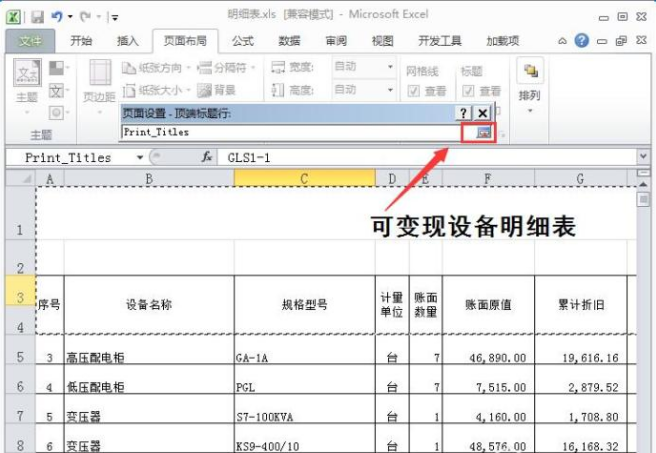
Task: Save the workbook using the floppy icon
Action: [38, 17]
